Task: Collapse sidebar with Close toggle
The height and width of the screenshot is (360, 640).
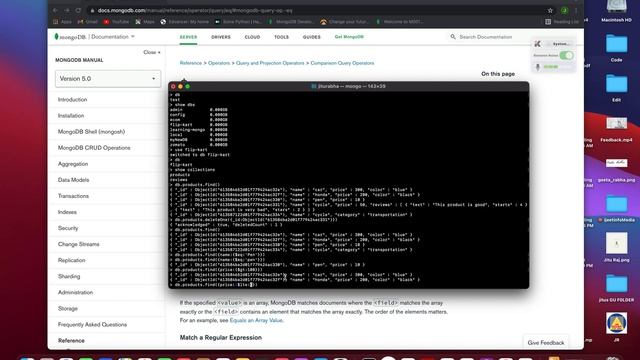Action: coord(152,52)
